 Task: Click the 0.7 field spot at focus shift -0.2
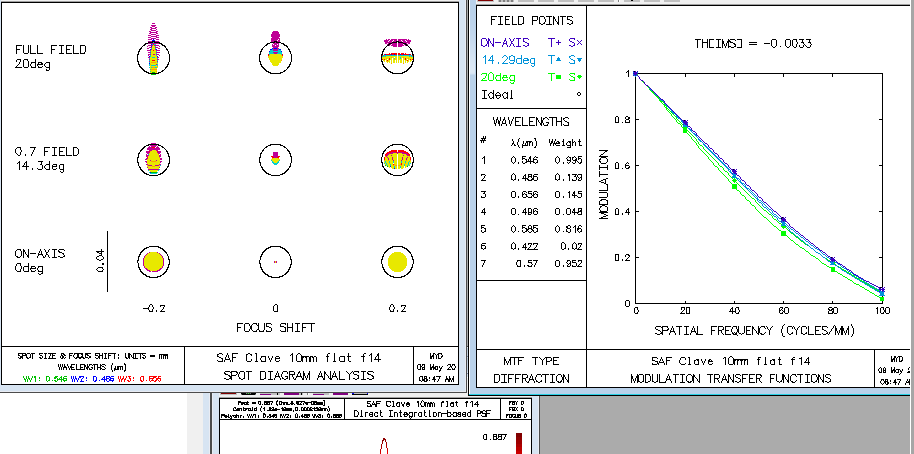pyautogui.click(x=153, y=159)
